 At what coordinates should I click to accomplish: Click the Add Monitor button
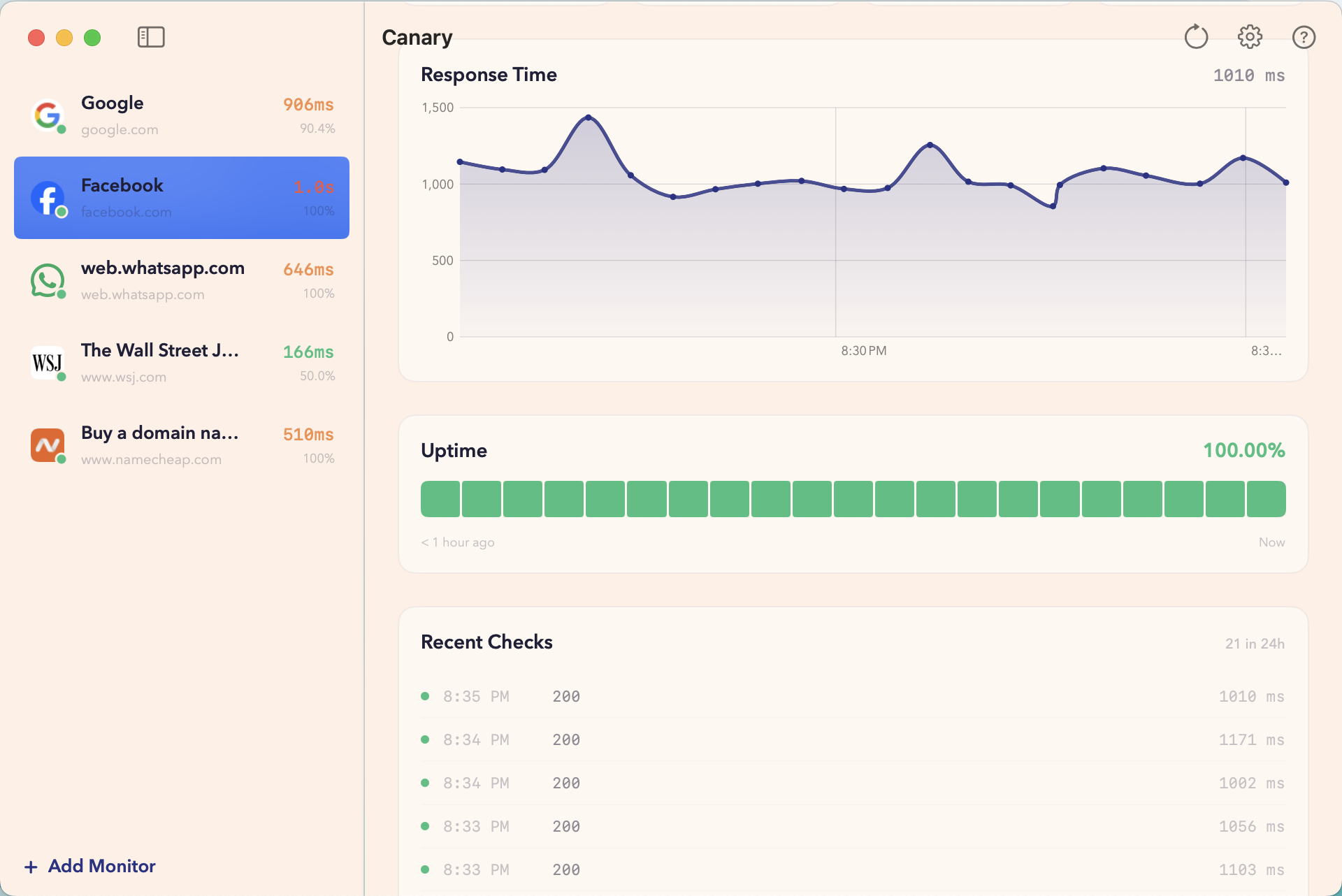[x=89, y=866]
